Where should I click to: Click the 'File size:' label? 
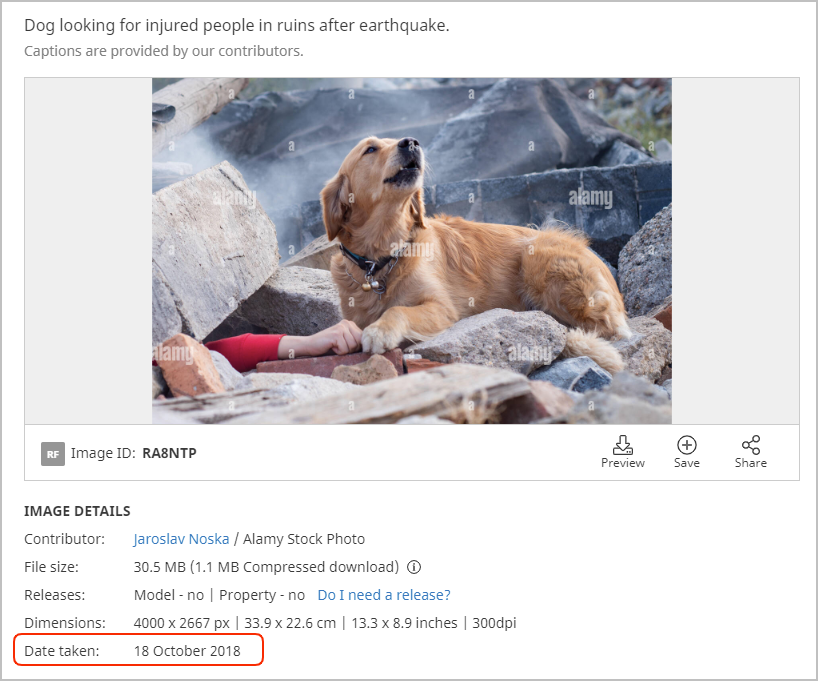click(51, 567)
